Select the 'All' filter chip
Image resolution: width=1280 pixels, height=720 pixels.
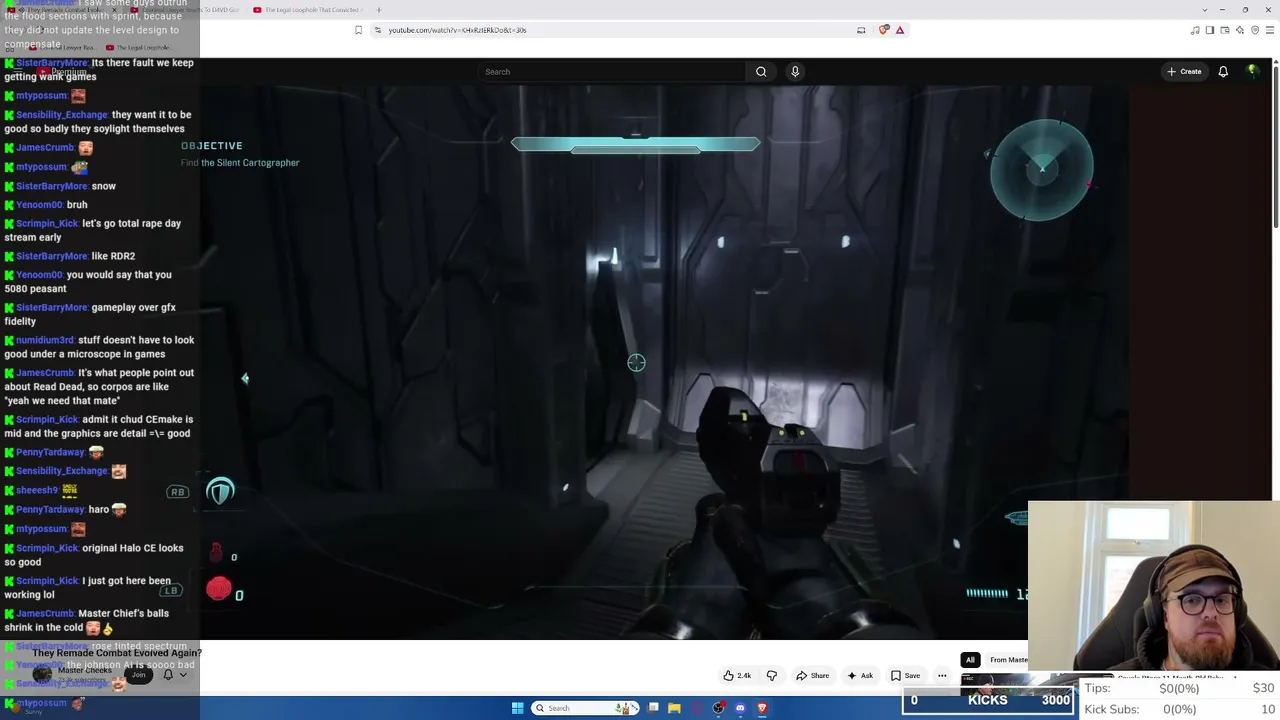coord(970,660)
